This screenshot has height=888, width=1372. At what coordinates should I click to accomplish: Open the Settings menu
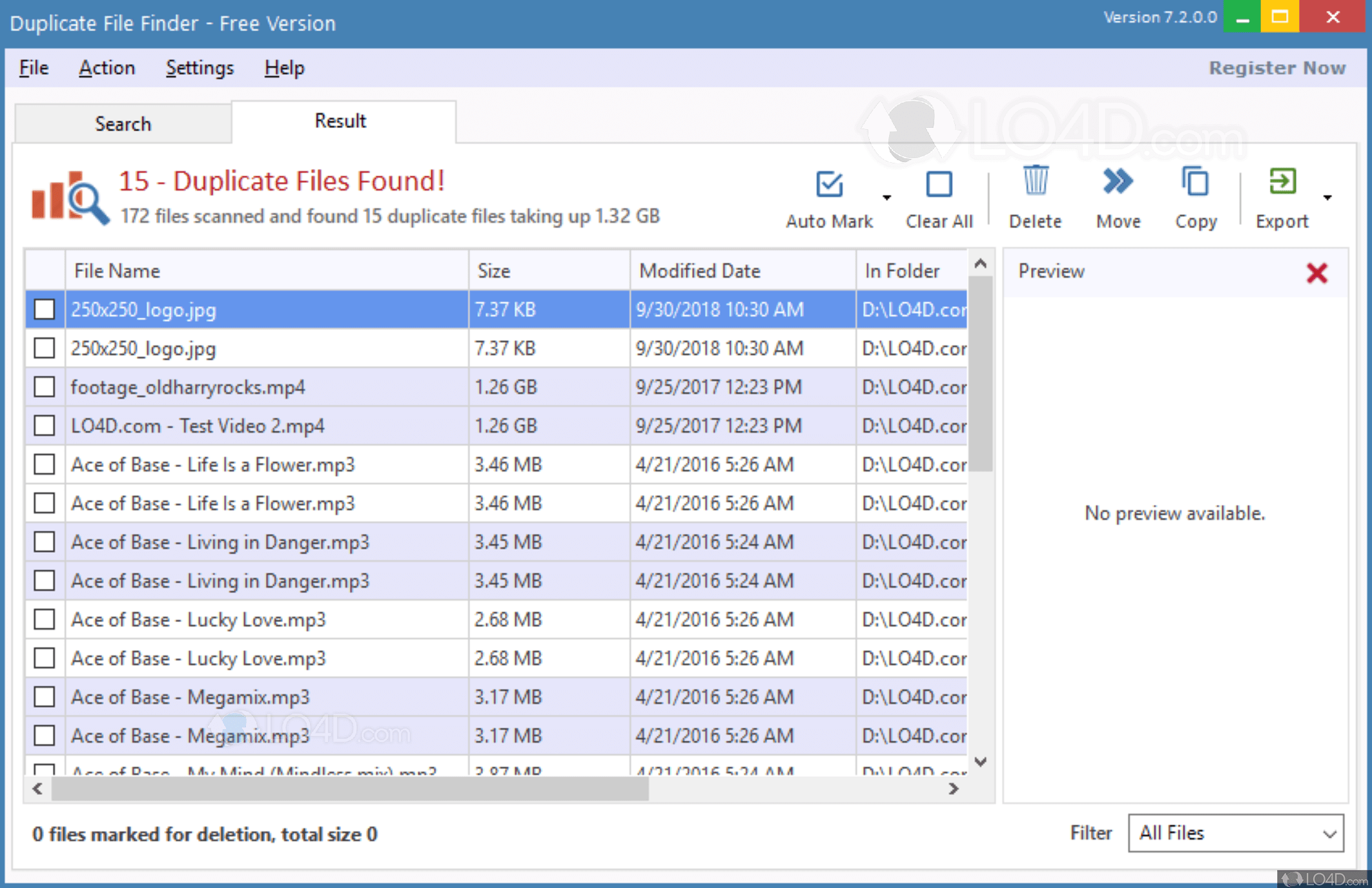point(200,68)
